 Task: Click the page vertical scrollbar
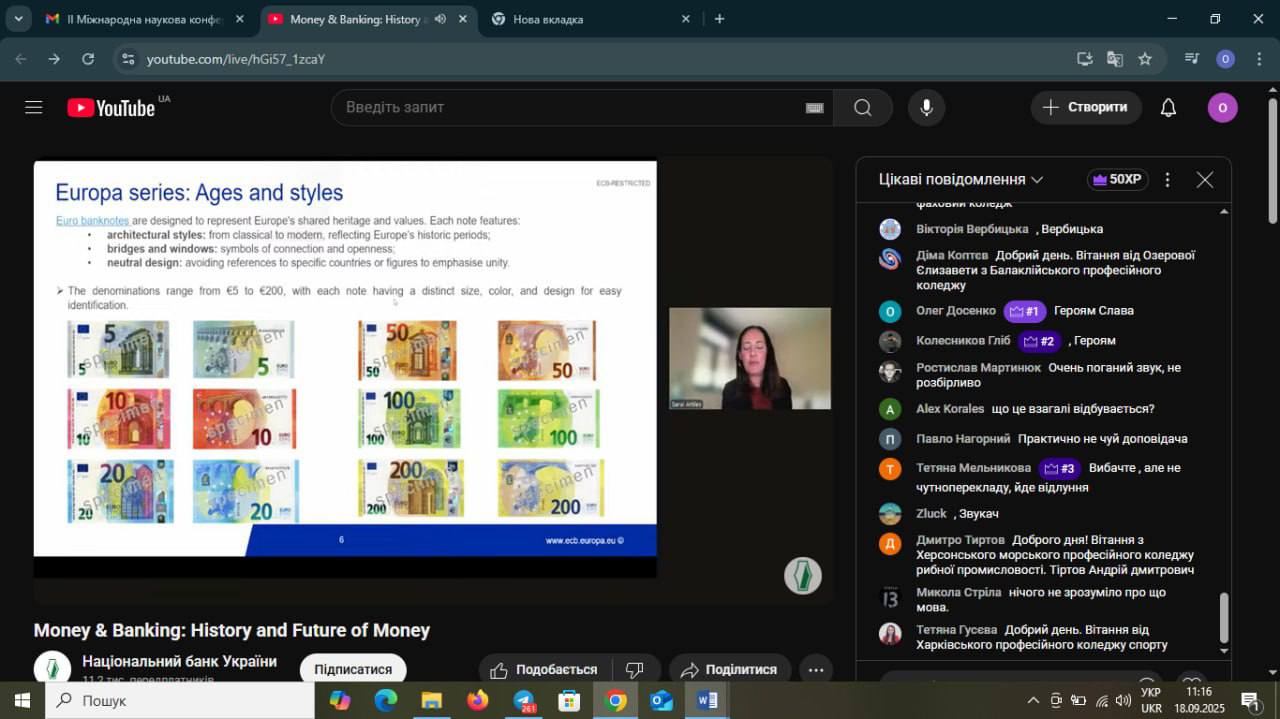[1272, 160]
